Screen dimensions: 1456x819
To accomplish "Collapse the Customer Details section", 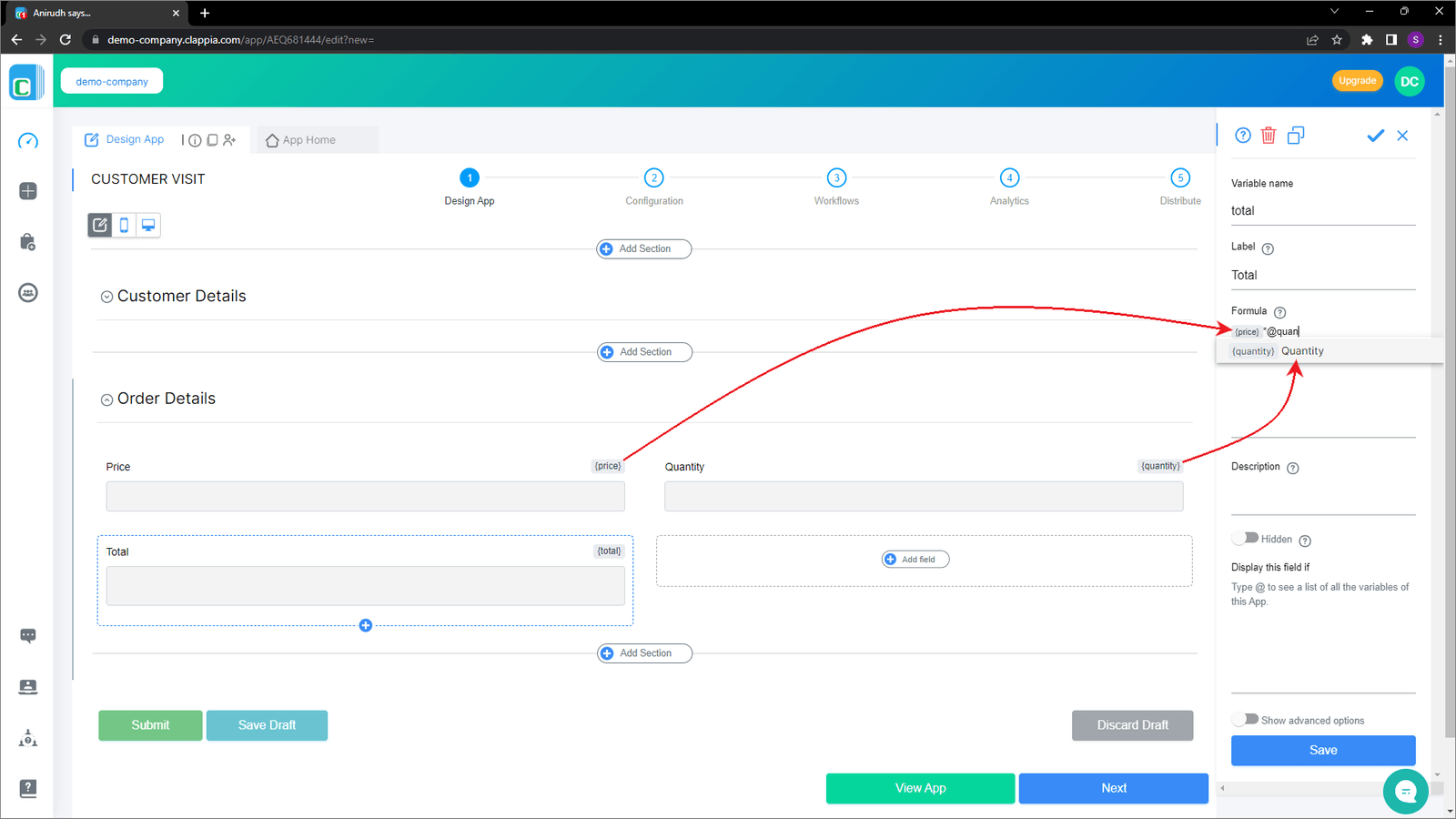I will [x=106, y=296].
